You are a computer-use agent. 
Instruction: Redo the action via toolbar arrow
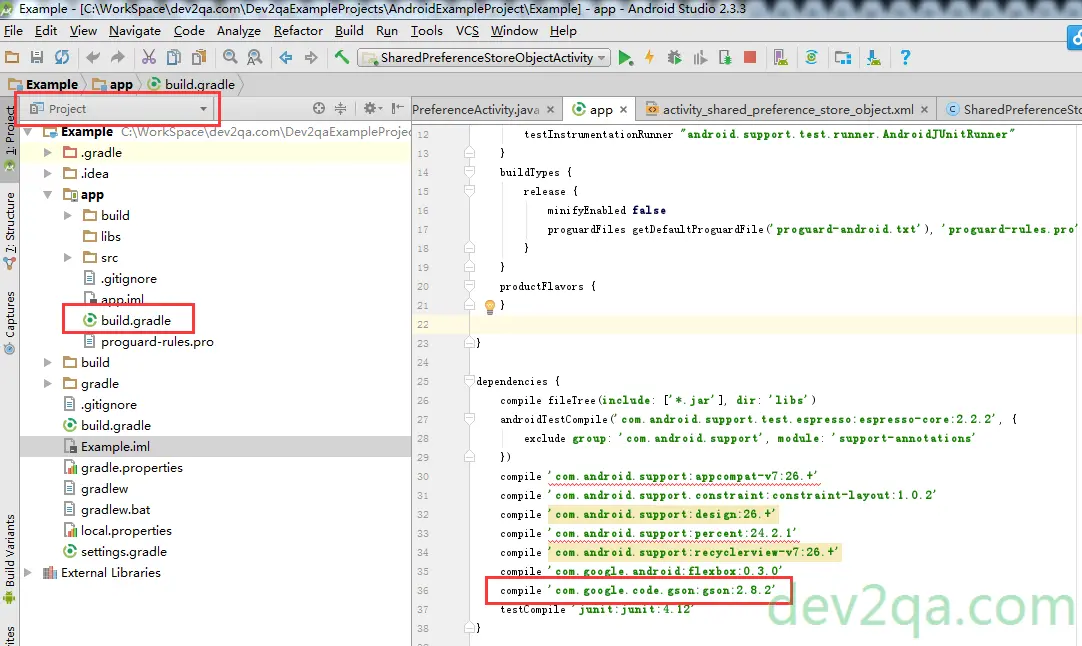[118, 57]
